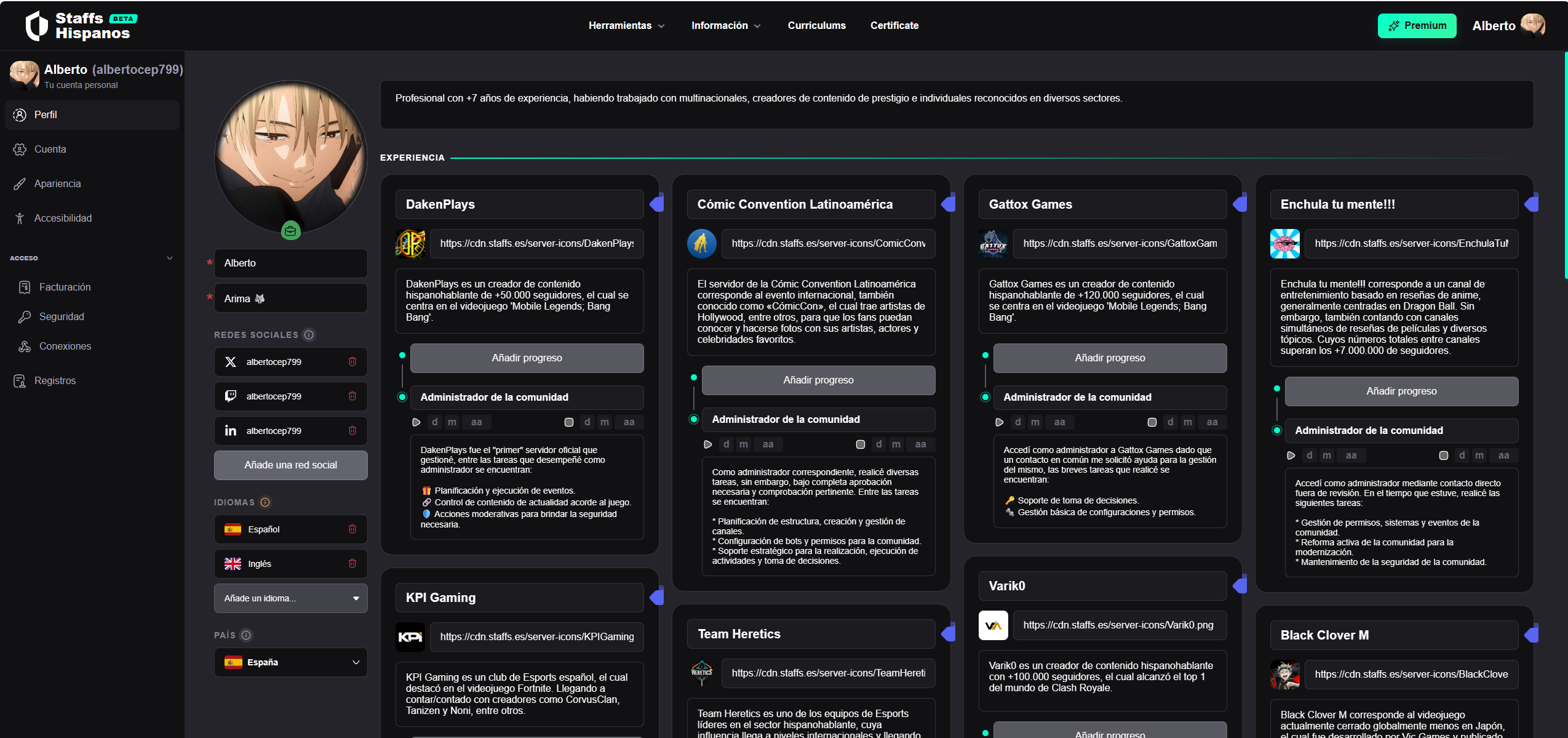The width and height of the screenshot is (1568, 738).
Task: Select the Cómic Convention Administrador timeline marker
Action: (x=694, y=419)
